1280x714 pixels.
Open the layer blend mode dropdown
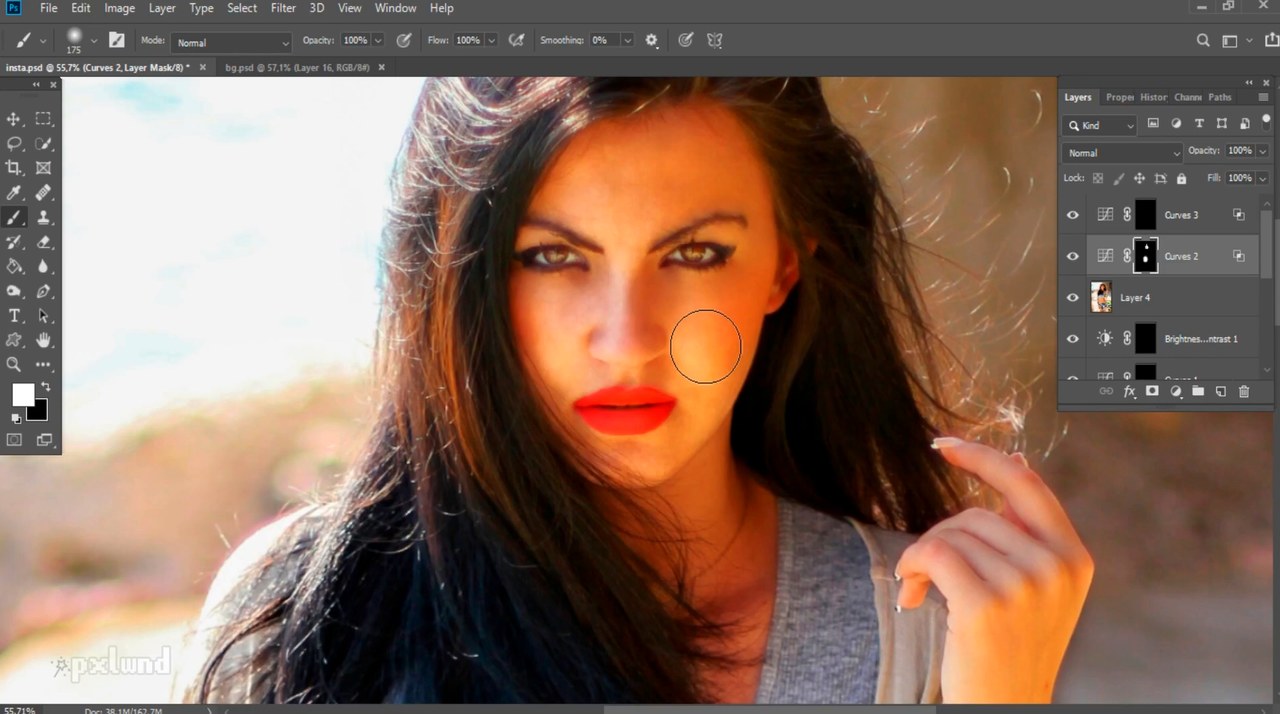pos(1122,153)
